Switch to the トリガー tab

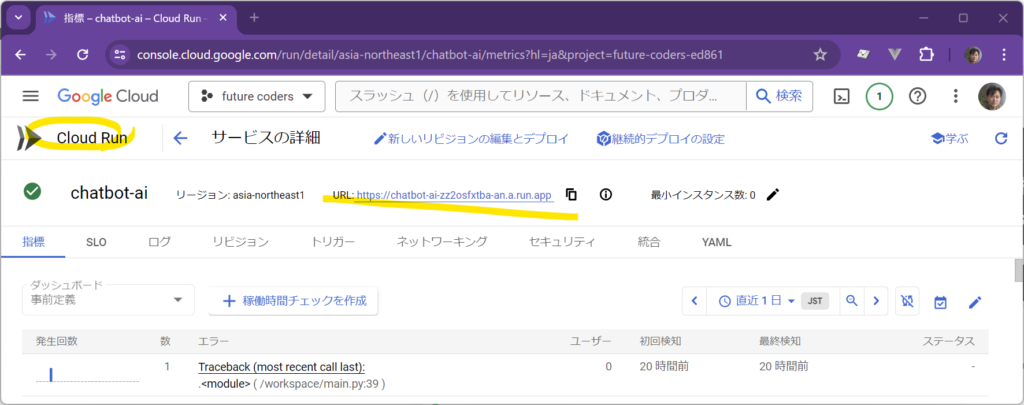(333, 242)
